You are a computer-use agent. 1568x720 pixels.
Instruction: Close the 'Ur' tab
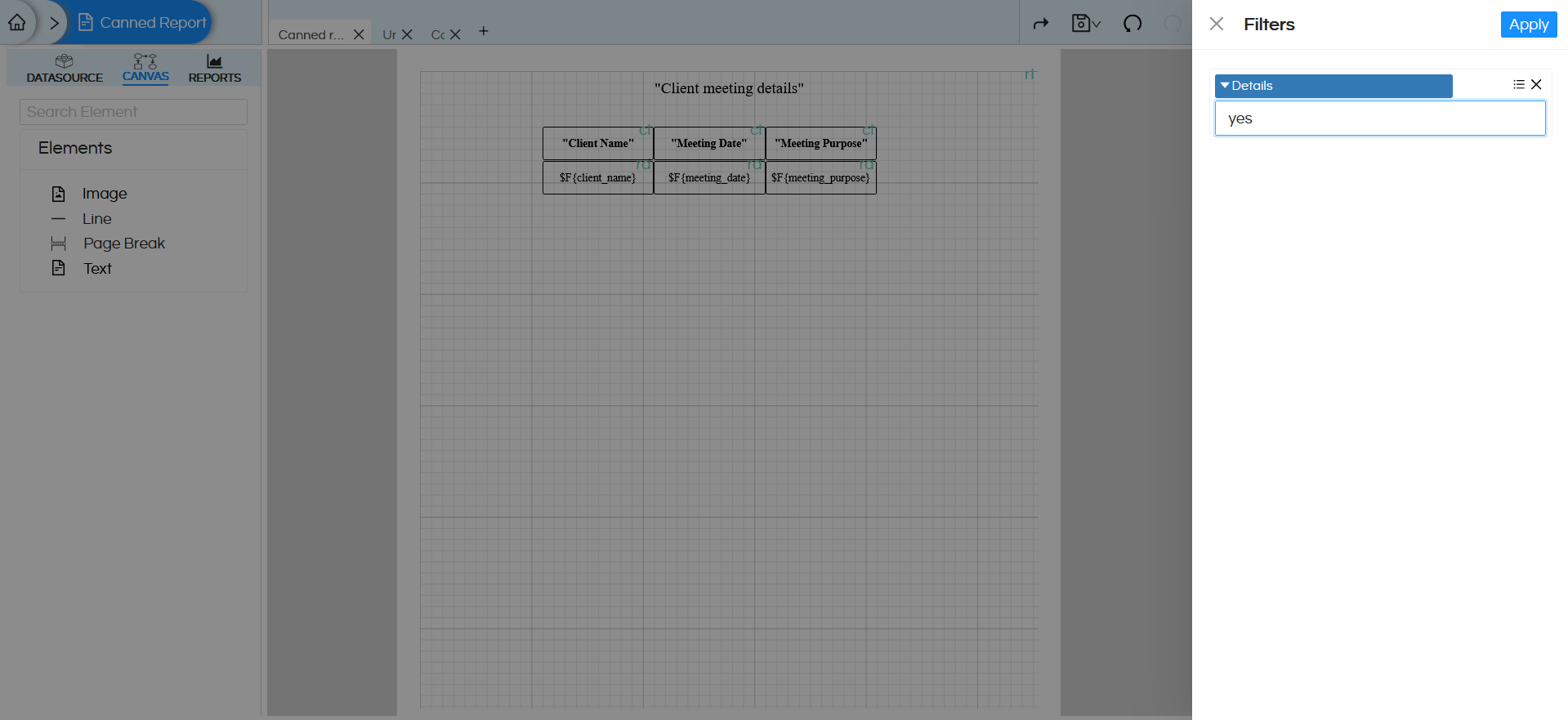(407, 34)
